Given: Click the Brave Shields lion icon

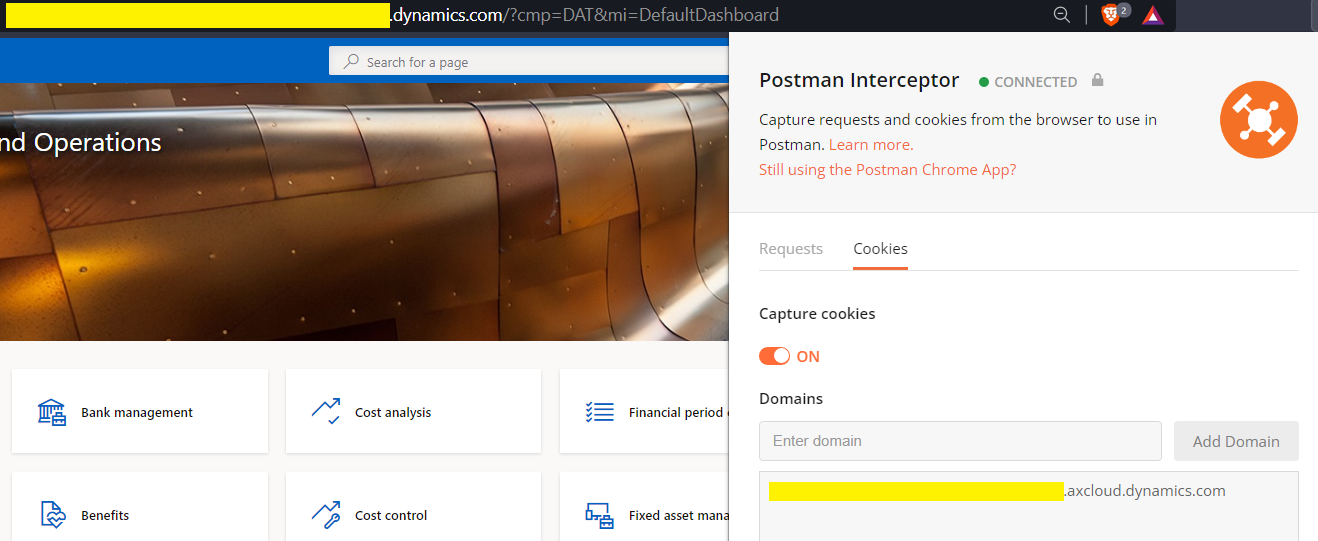Looking at the screenshot, I should tap(1110, 15).
